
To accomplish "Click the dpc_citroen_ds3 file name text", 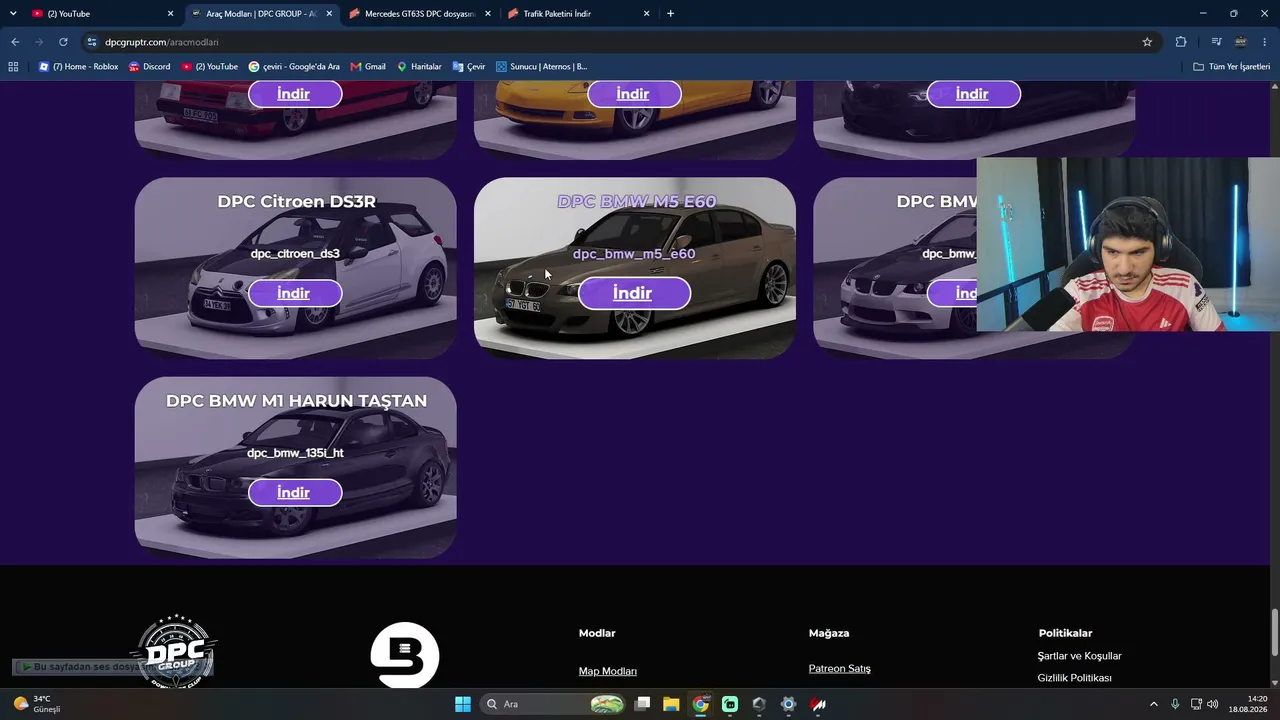I will [x=295, y=253].
